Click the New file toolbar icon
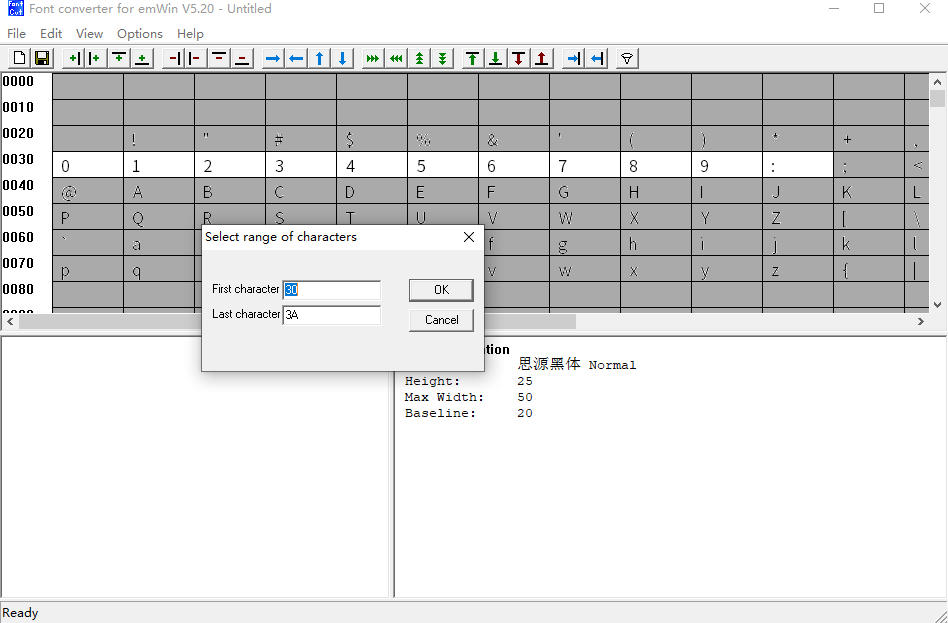 coord(18,58)
